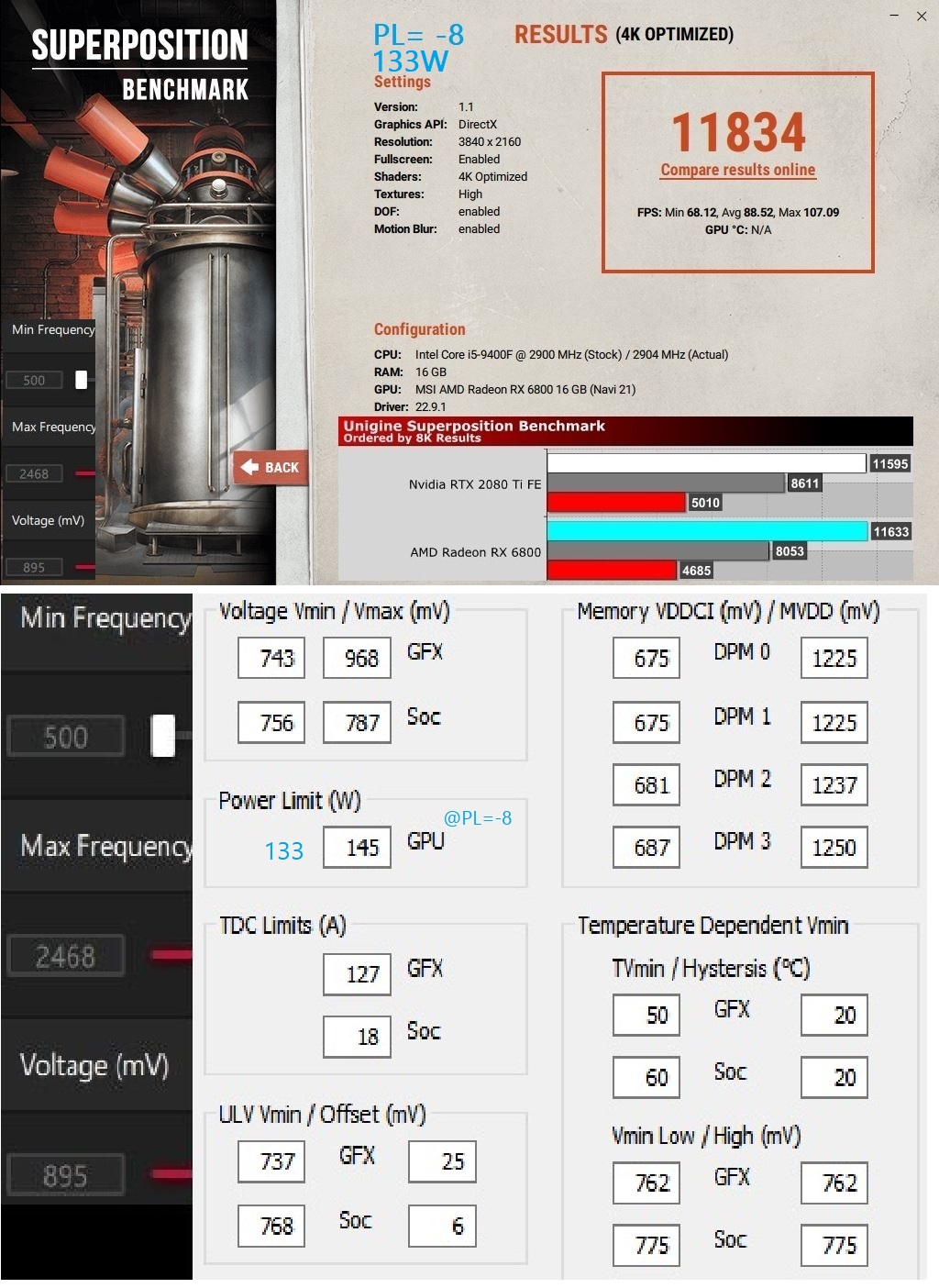
Task: Click the chart value 4685
Action: click(696, 571)
